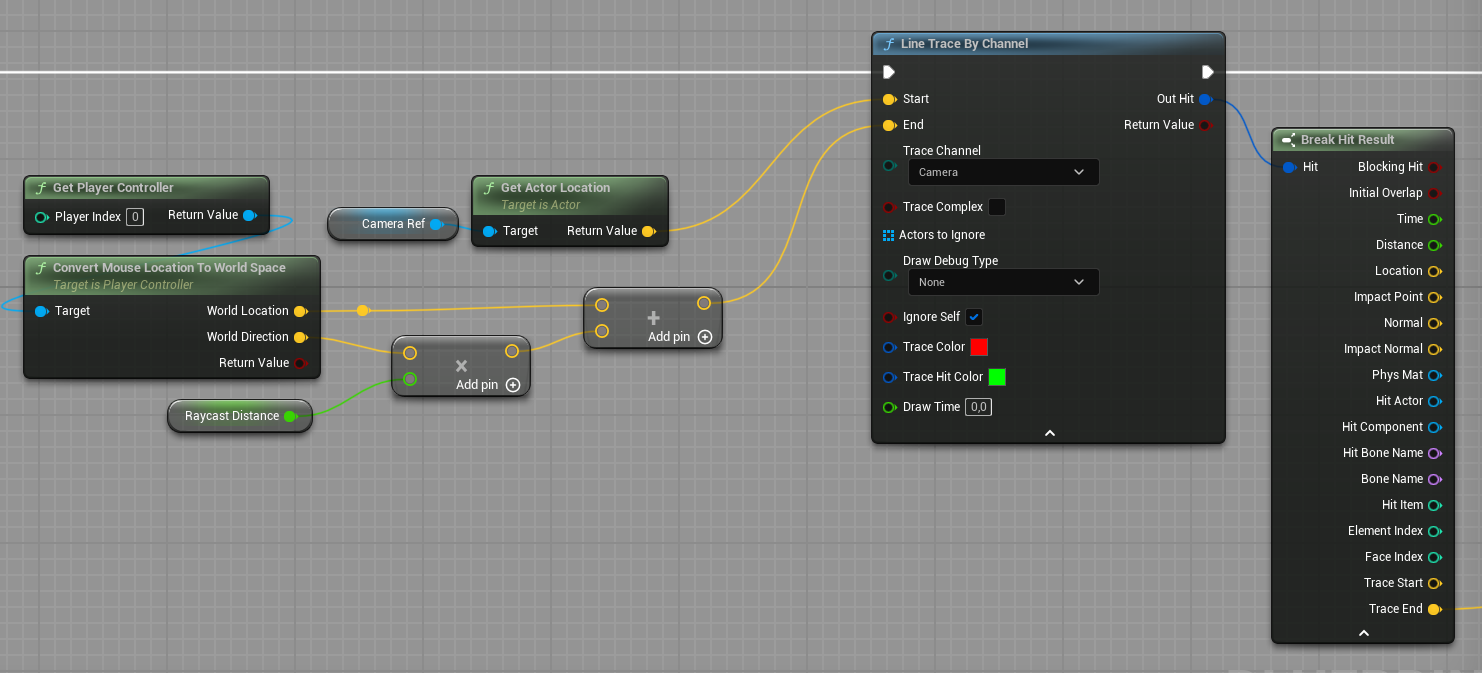
Task: Open the Trace Channel Camera dropdown
Action: [1002, 172]
